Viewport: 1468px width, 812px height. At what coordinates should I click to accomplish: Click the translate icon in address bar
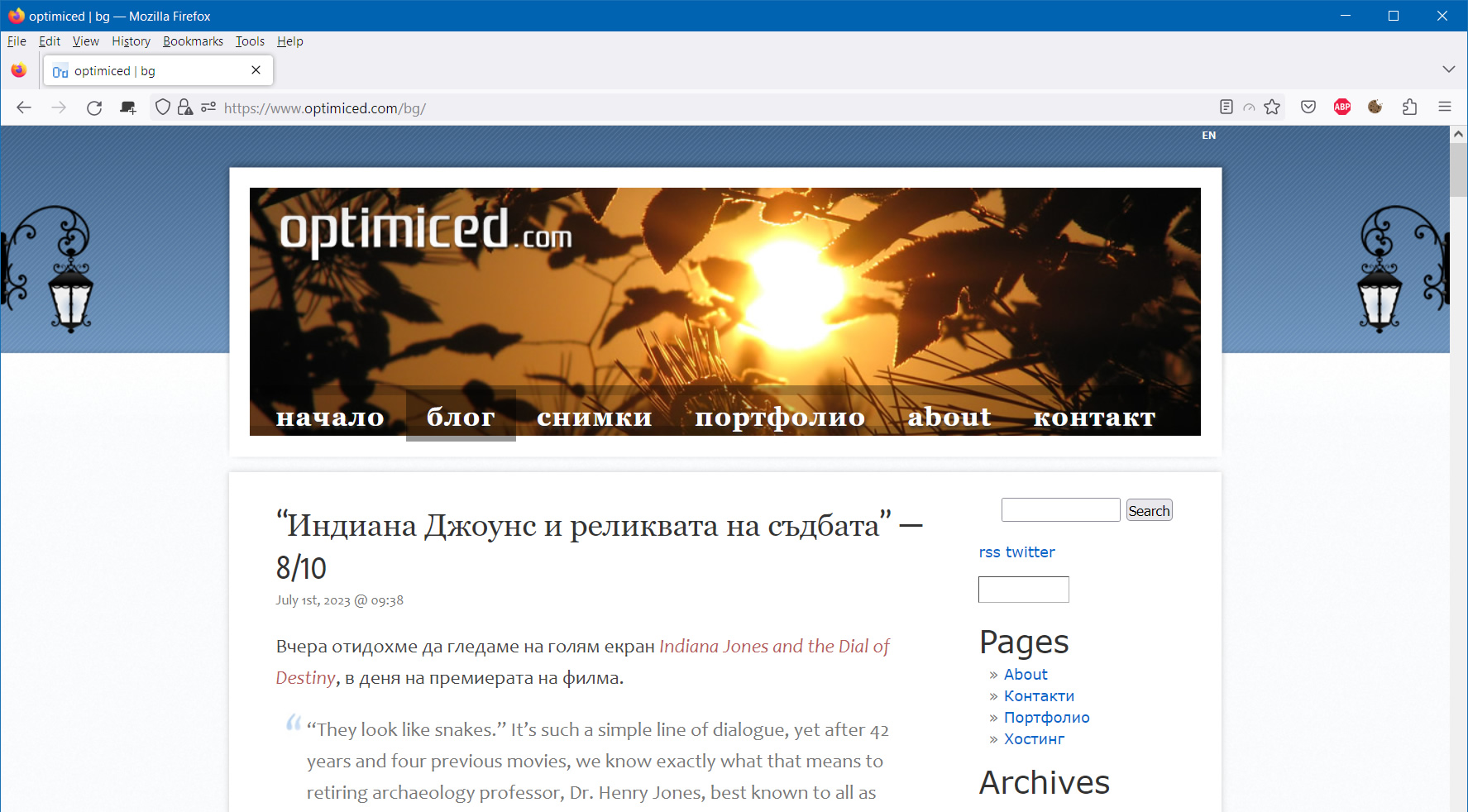point(1249,107)
